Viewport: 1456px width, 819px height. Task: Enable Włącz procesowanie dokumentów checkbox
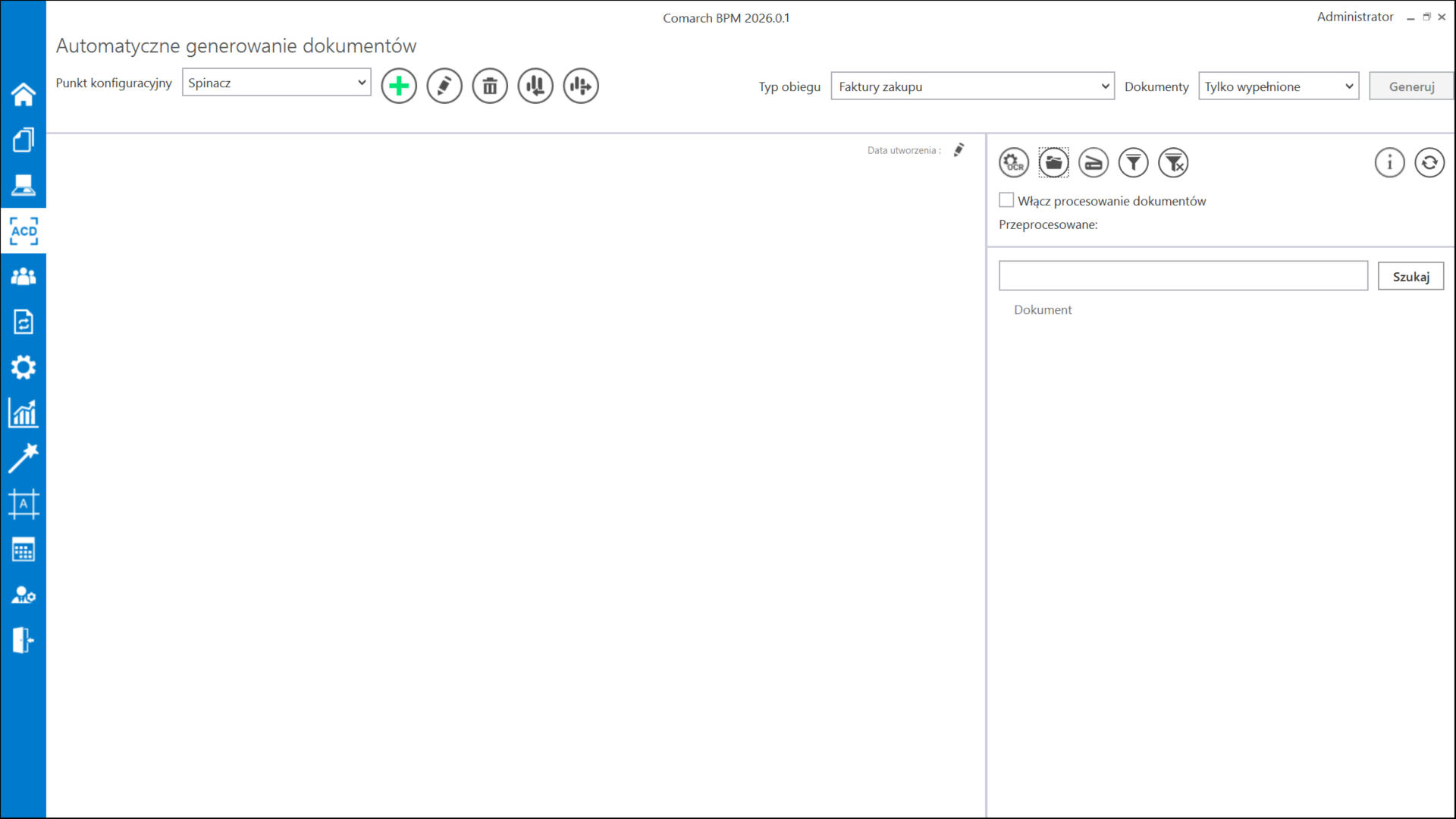point(1006,200)
